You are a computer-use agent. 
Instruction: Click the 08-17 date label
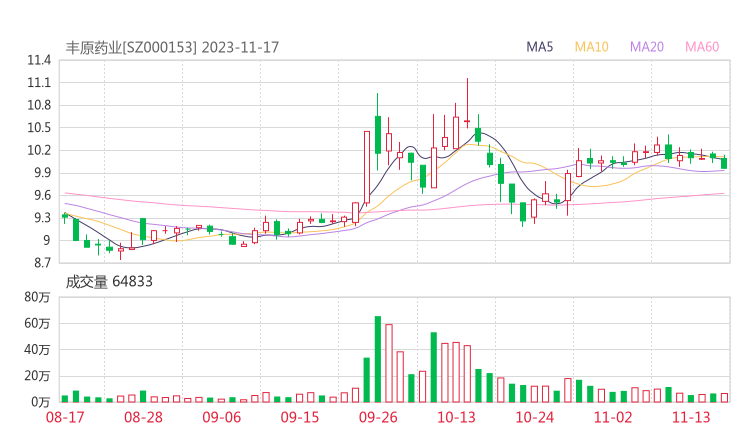[x=65, y=417]
